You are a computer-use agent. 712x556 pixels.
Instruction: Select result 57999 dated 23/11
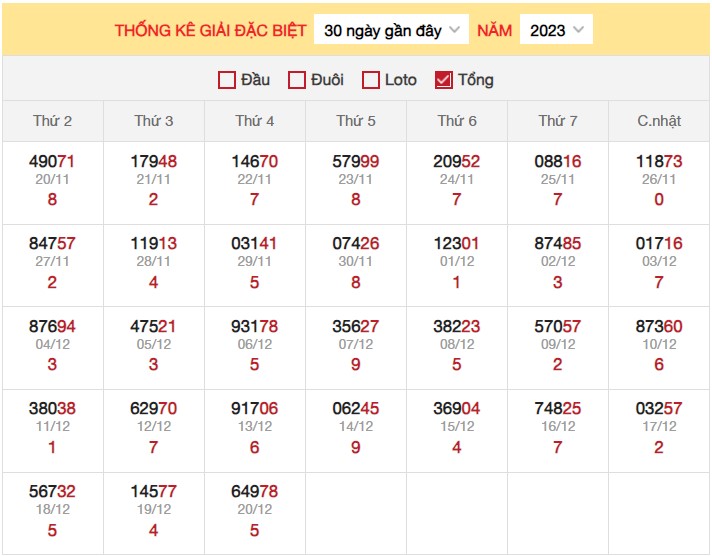[x=356, y=161]
